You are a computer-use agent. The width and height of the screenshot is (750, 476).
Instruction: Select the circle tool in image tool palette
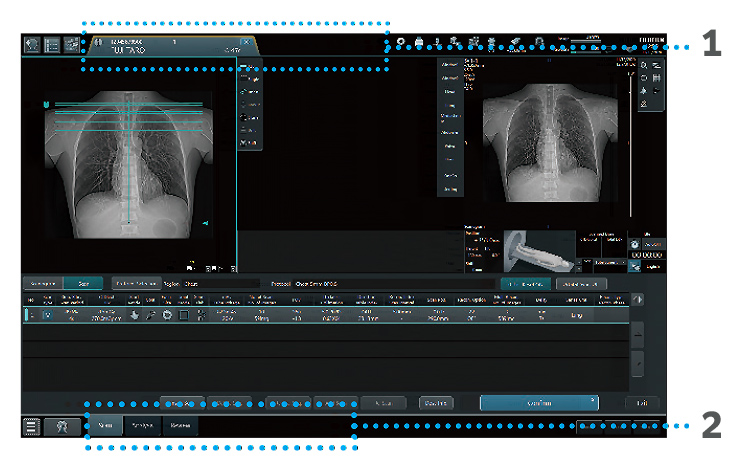pos(644,78)
